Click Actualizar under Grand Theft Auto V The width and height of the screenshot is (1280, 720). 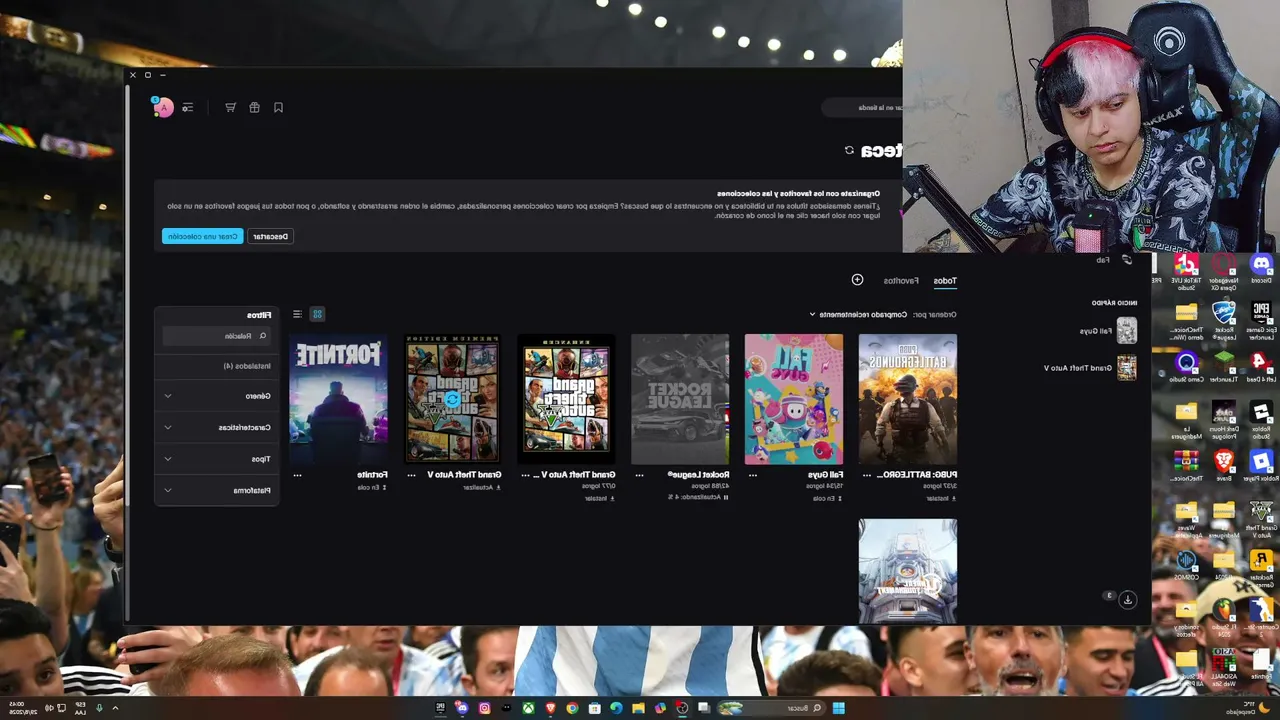point(480,487)
